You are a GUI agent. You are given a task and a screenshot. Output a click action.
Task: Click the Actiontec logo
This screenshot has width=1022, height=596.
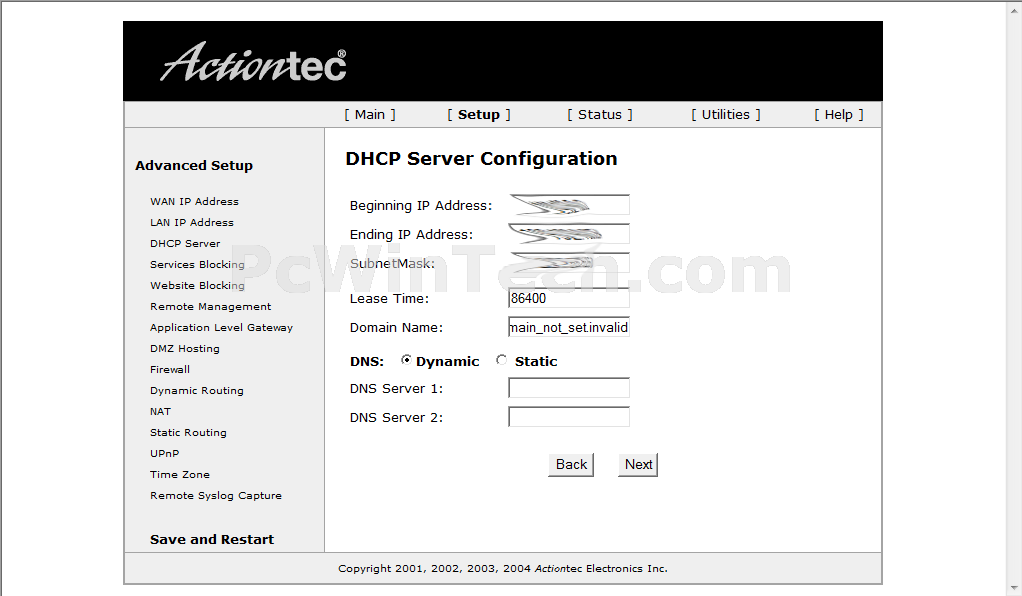(253, 63)
